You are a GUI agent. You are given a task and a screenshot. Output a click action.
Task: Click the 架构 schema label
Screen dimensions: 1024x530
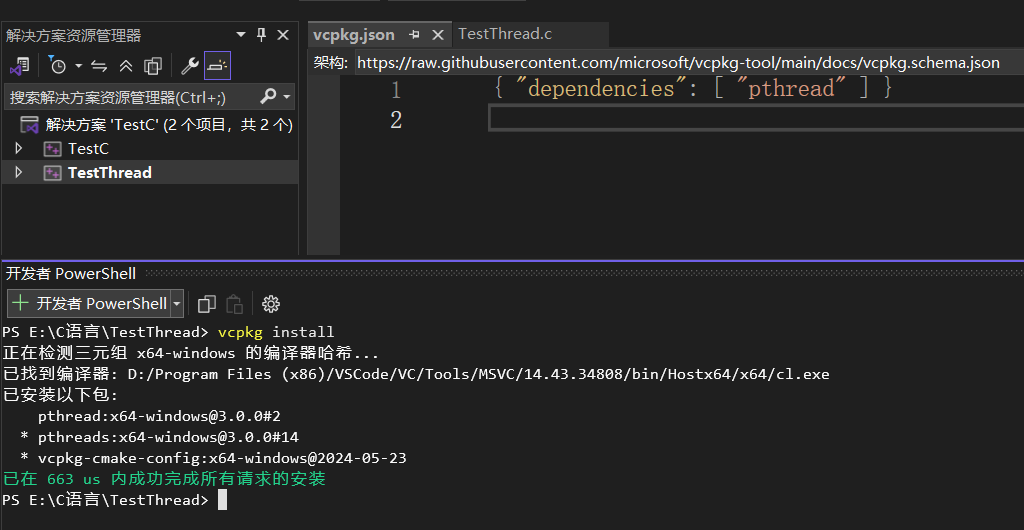point(330,63)
